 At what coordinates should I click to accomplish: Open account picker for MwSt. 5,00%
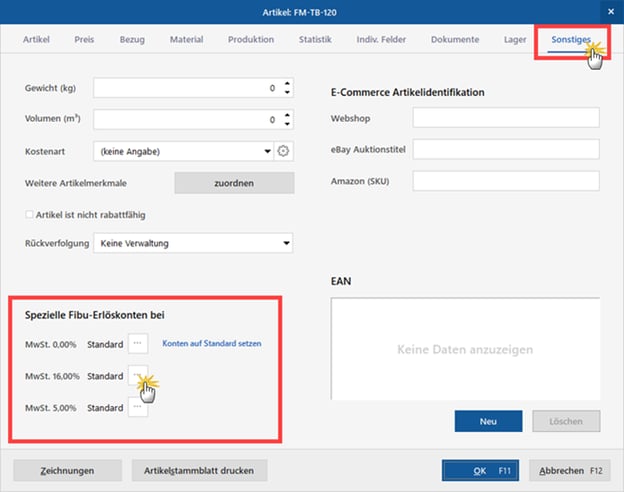pos(138,407)
